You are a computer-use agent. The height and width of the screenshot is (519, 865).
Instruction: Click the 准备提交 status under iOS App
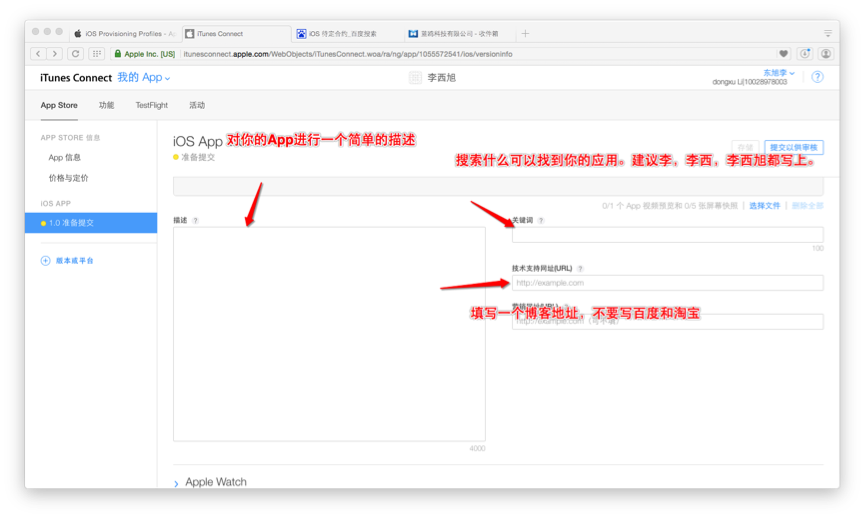[198, 157]
